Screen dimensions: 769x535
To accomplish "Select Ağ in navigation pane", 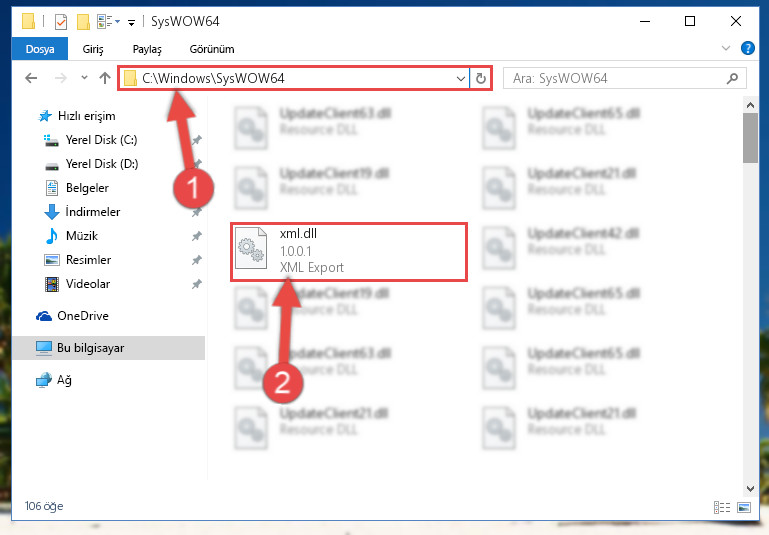I will tap(64, 380).
